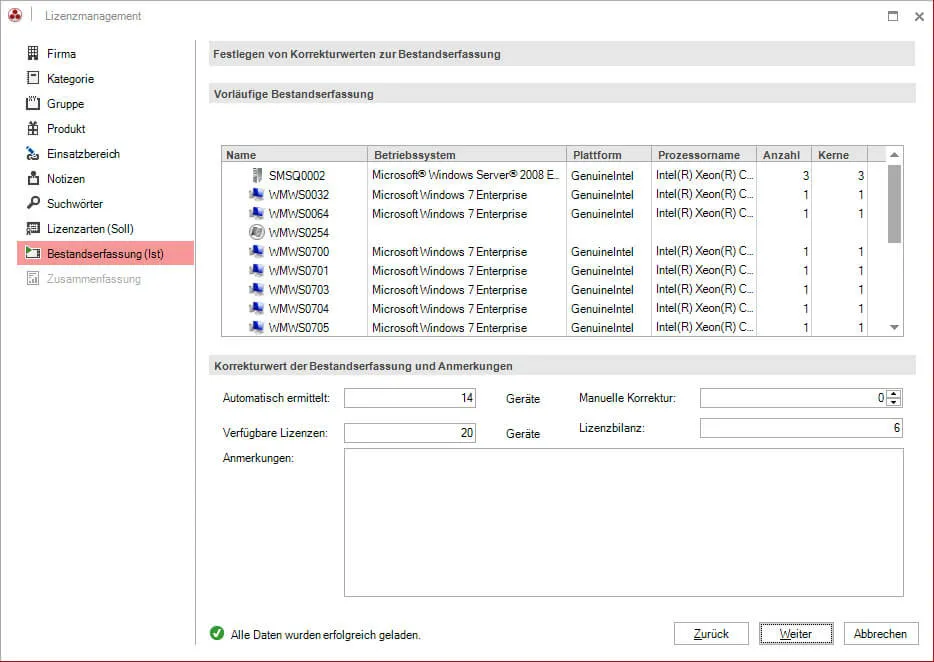Sort by the Plattform column header

(609, 154)
